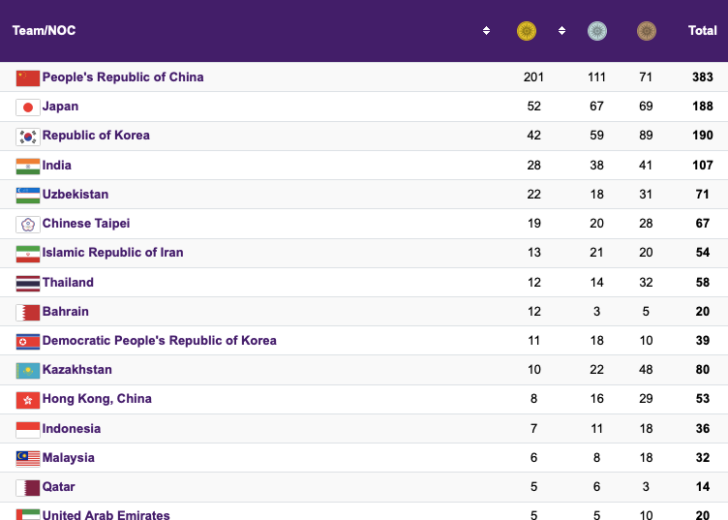728x520 pixels.
Task: Click the Uzbekistan flag icon
Action: [x=28, y=195]
